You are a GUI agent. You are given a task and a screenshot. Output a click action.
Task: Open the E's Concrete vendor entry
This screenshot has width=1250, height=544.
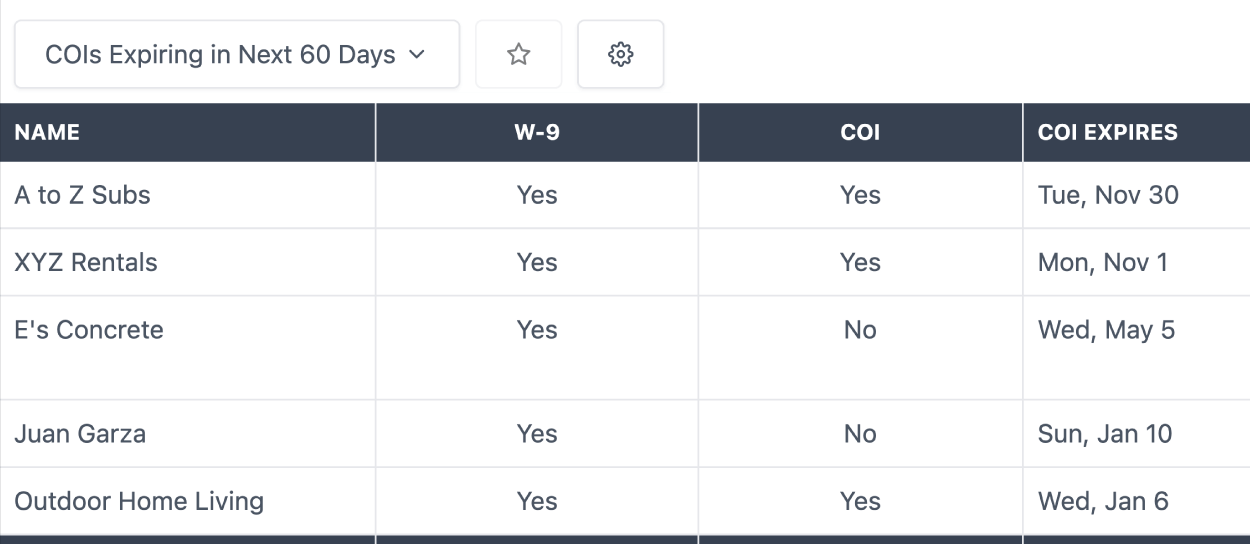point(89,330)
